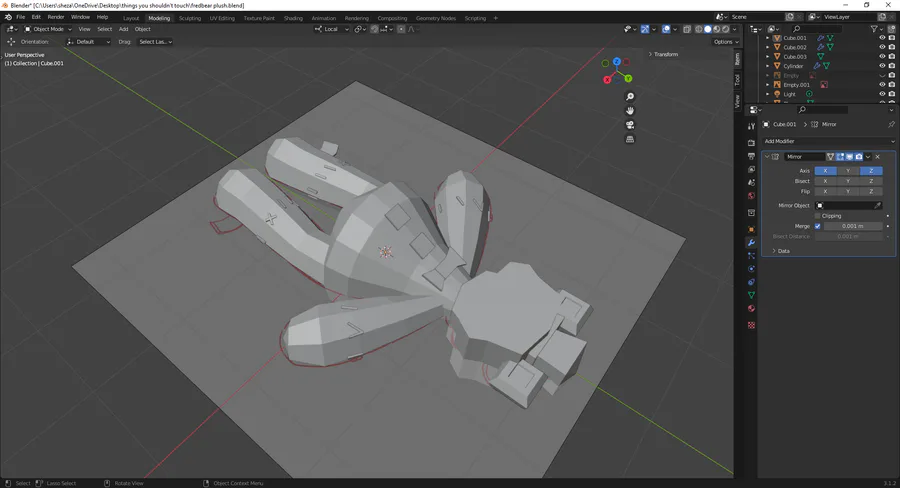
Task: Open the Item sidebar tab
Action: click(738, 59)
